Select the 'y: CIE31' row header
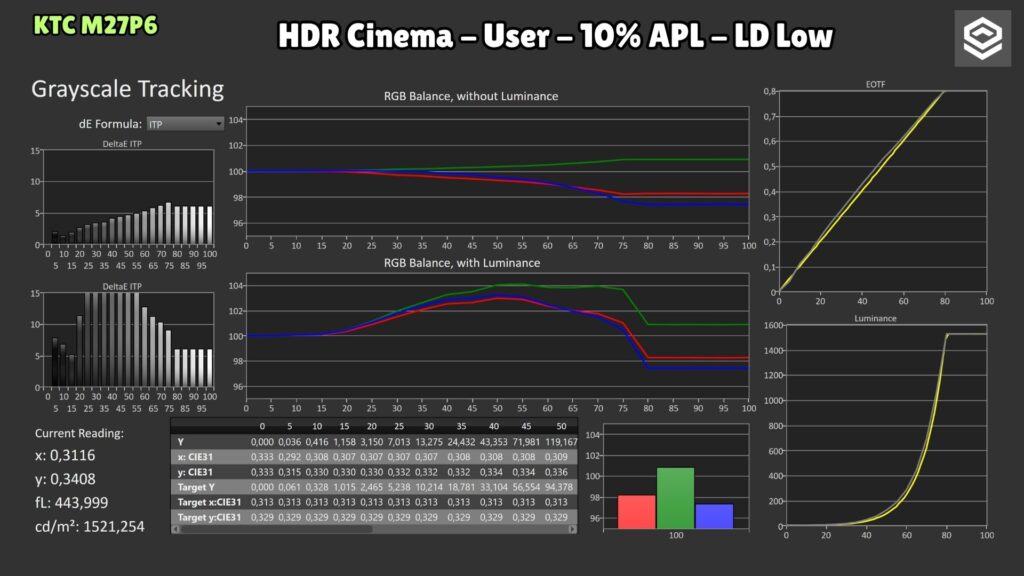The height and width of the screenshot is (576, 1024). click(x=195, y=472)
